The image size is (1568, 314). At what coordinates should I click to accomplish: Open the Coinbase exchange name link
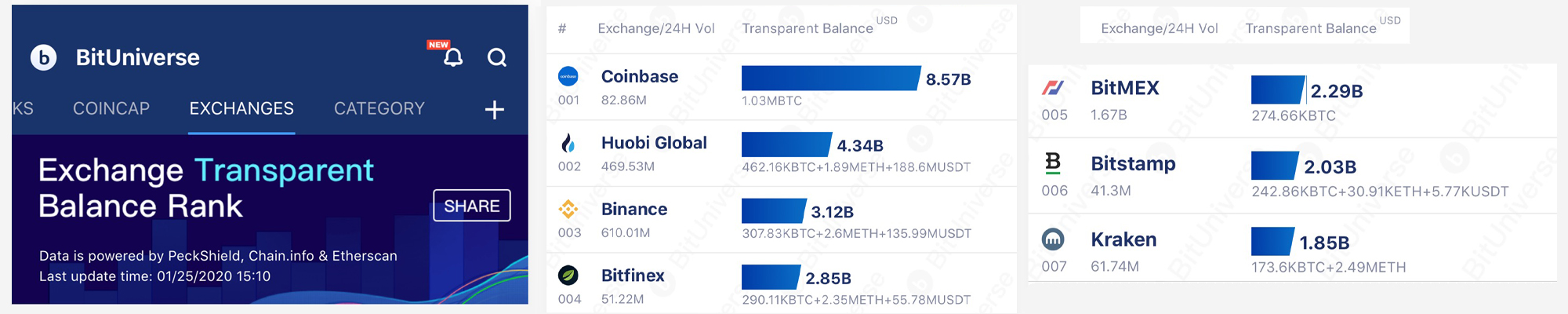click(640, 76)
